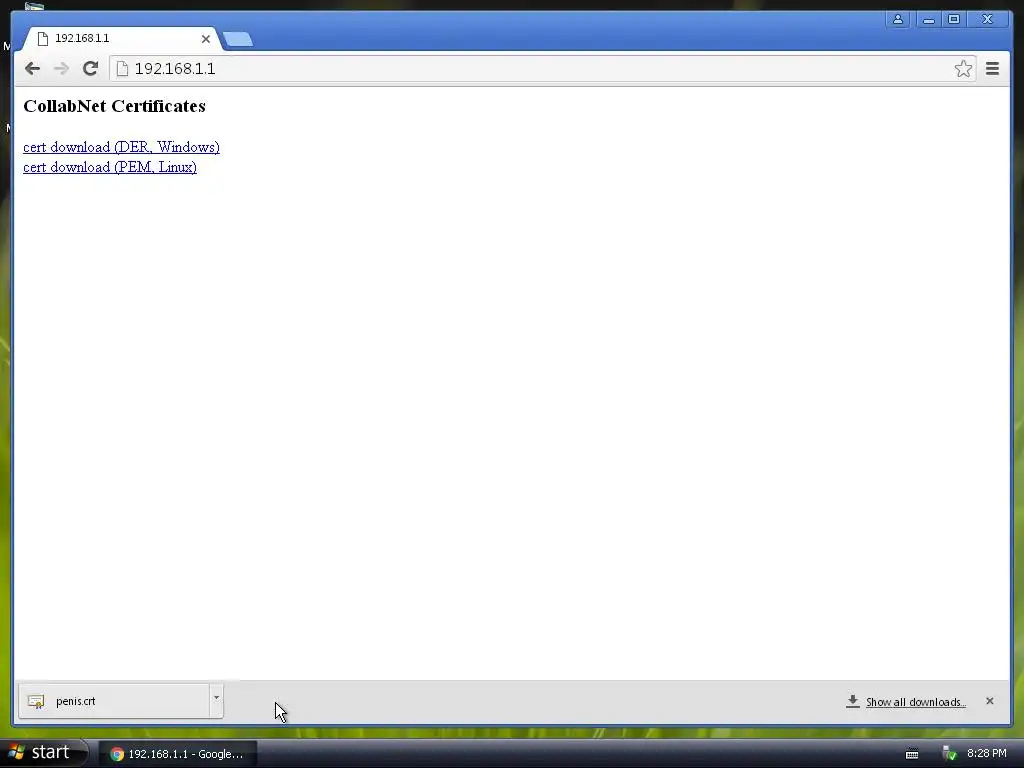
Task: Select the 192.168.1.1 tab
Action: (x=121, y=39)
